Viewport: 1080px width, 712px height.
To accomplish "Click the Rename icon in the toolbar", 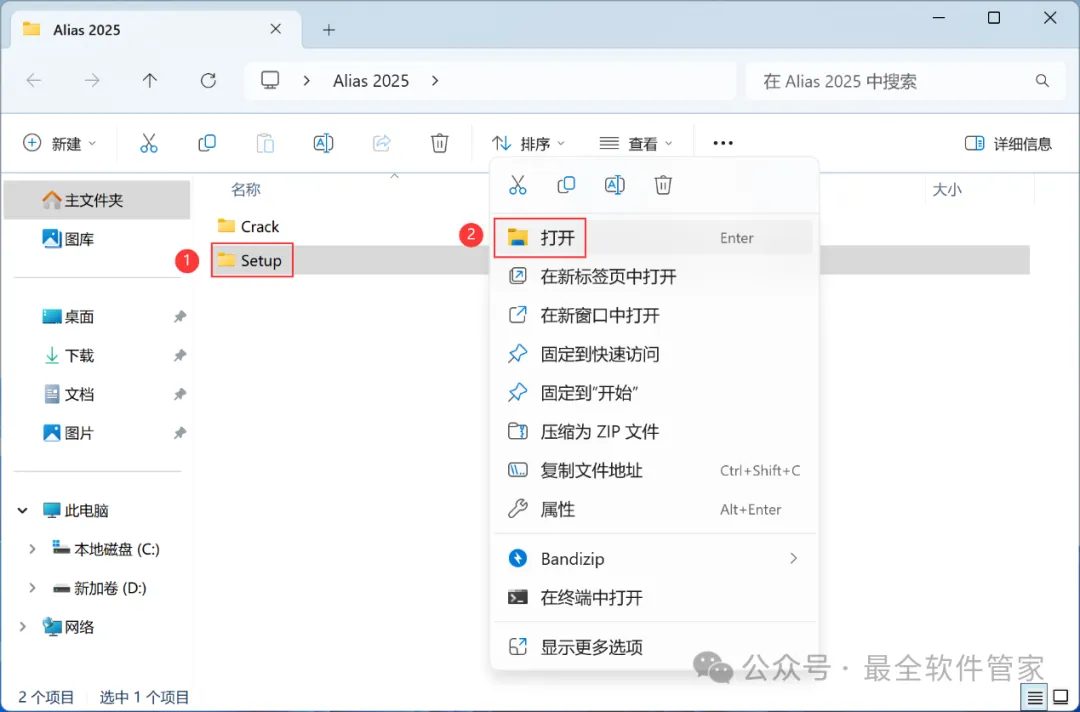I will (x=323, y=143).
